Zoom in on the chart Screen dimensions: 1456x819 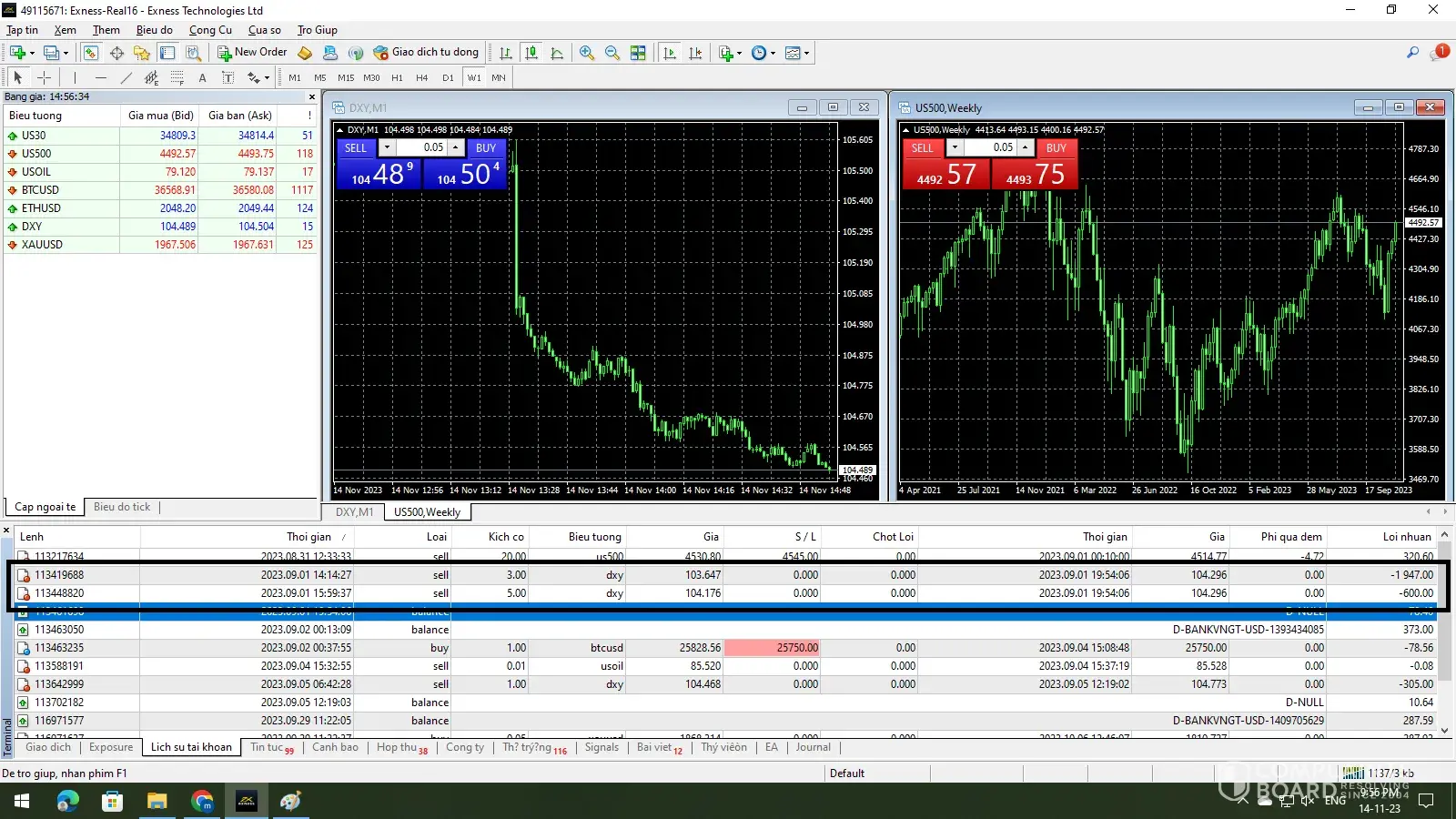click(x=587, y=53)
